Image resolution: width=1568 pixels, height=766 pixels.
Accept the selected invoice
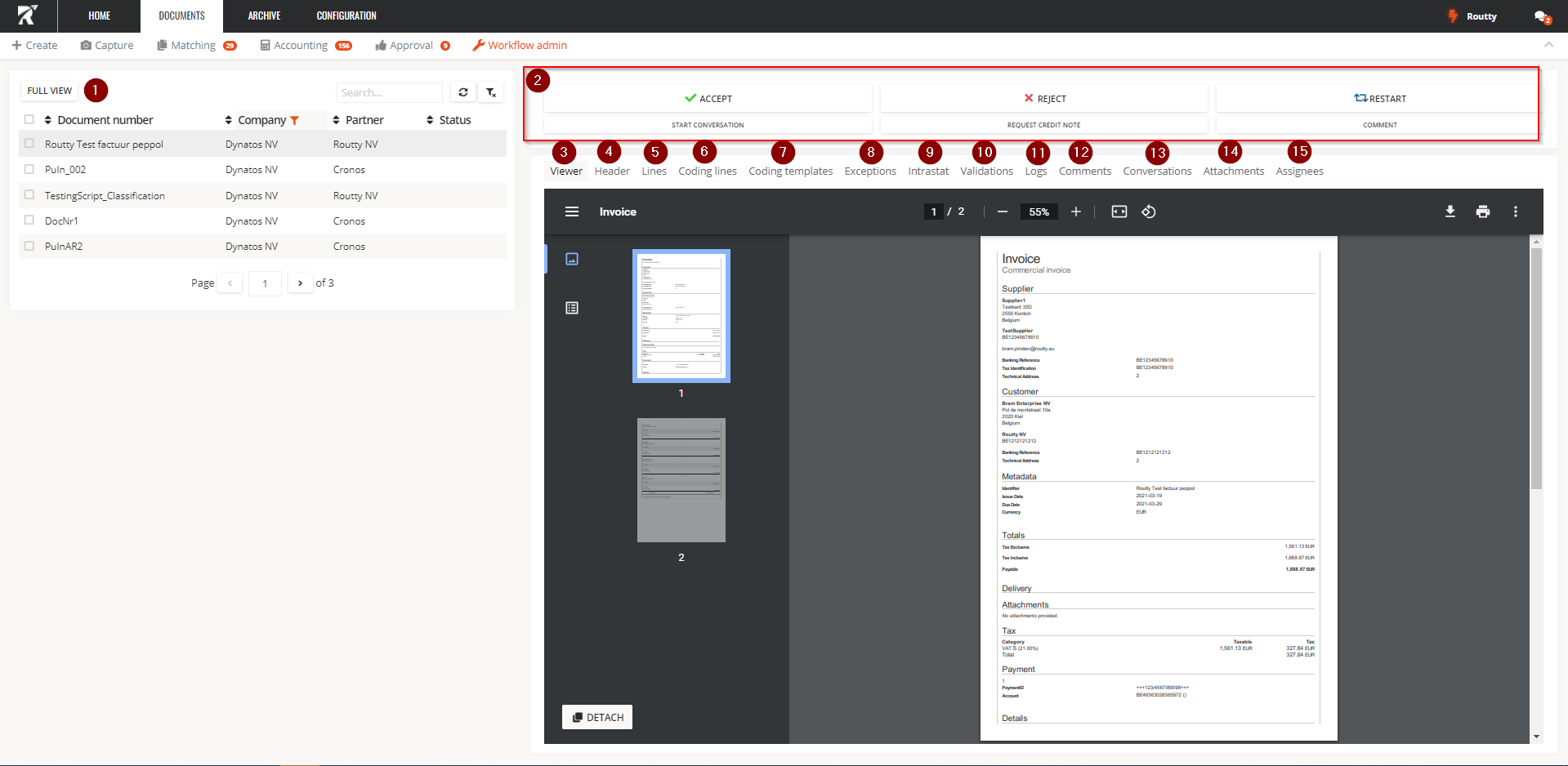[x=708, y=99]
